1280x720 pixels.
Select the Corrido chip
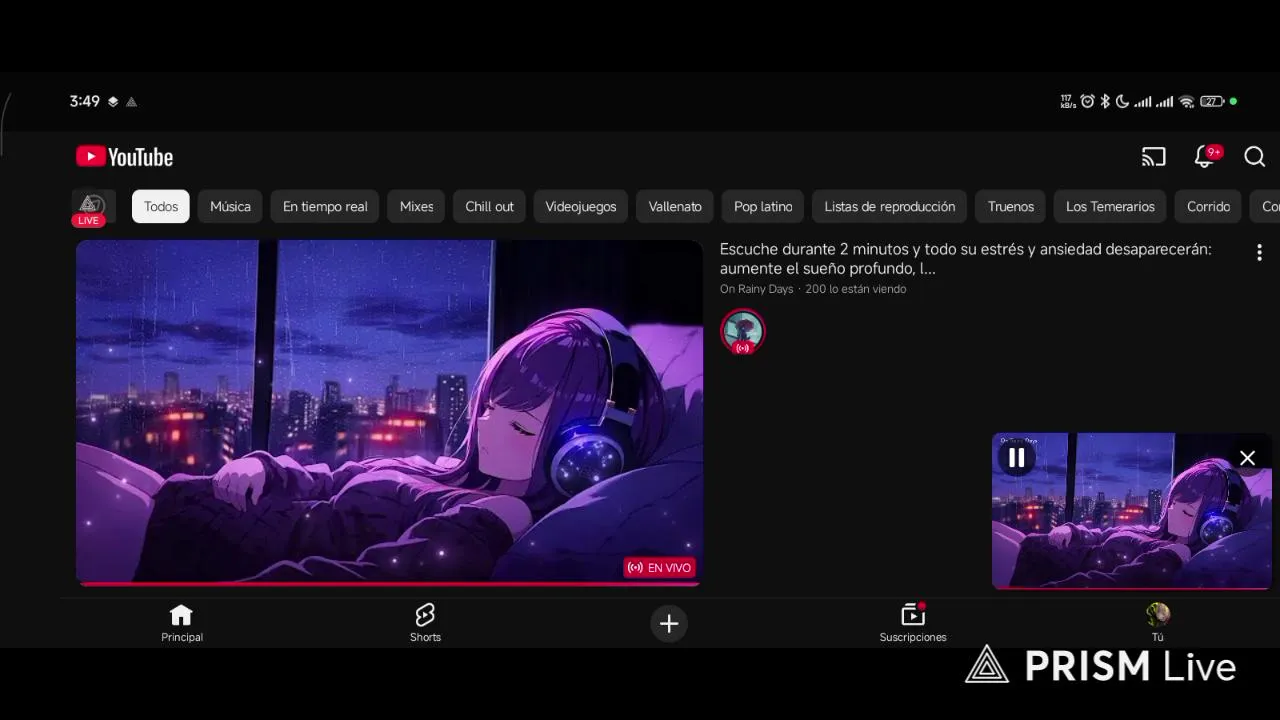(x=1208, y=206)
